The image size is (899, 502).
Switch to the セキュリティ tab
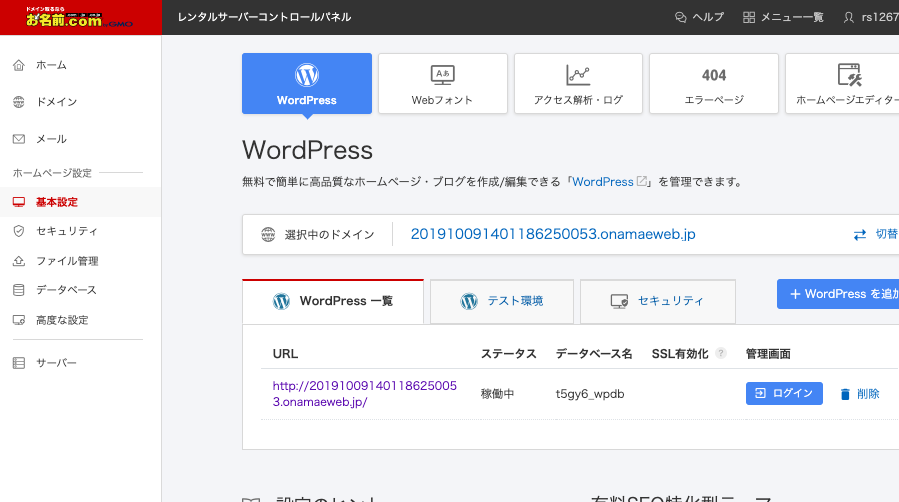point(657,301)
